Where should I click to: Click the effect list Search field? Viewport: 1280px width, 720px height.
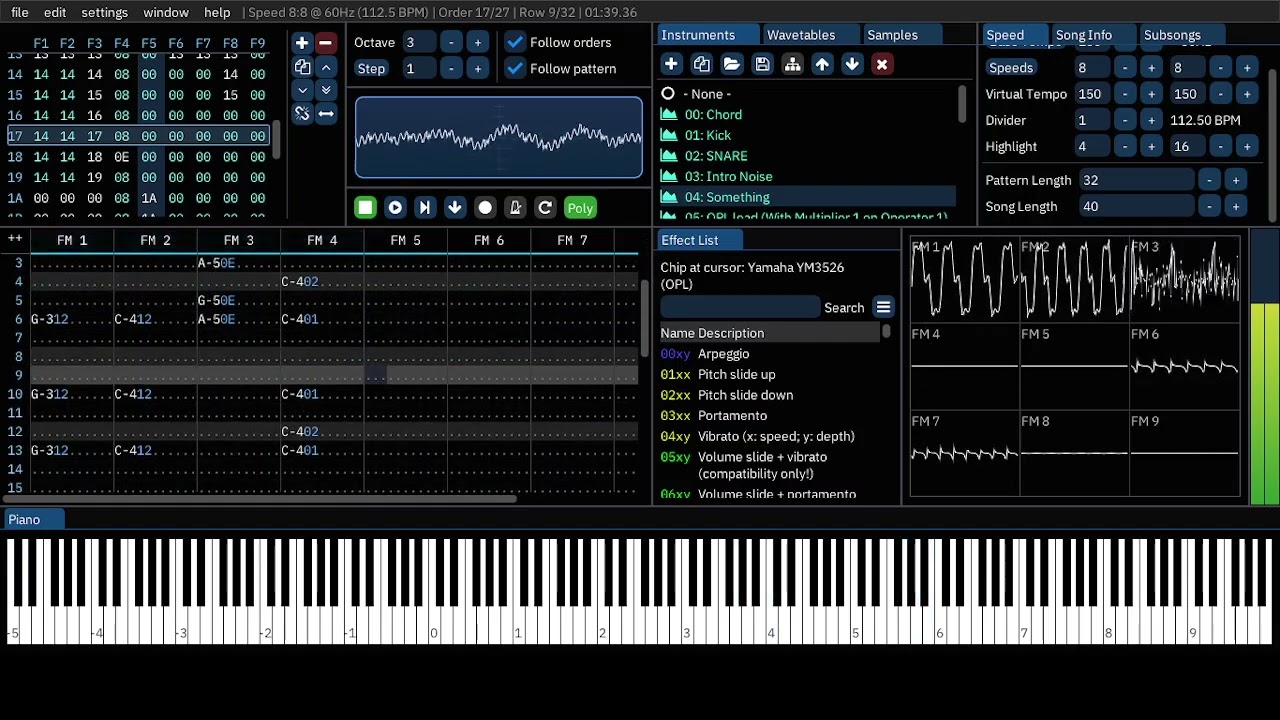click(x=739, y=308)
